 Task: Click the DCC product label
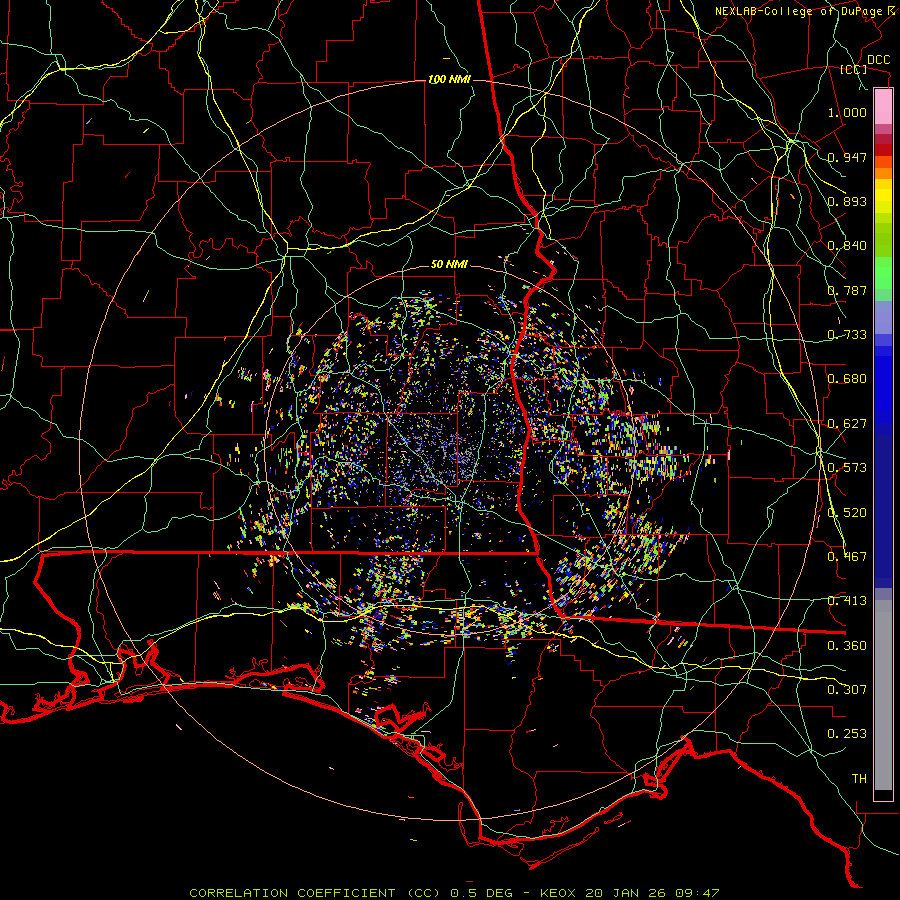tap(878, 60)
